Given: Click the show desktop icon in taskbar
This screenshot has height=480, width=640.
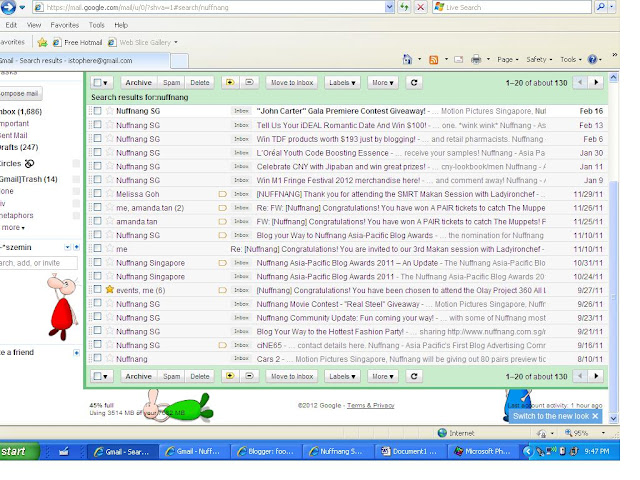Looking at the screenshot, I should click(64, 451).
